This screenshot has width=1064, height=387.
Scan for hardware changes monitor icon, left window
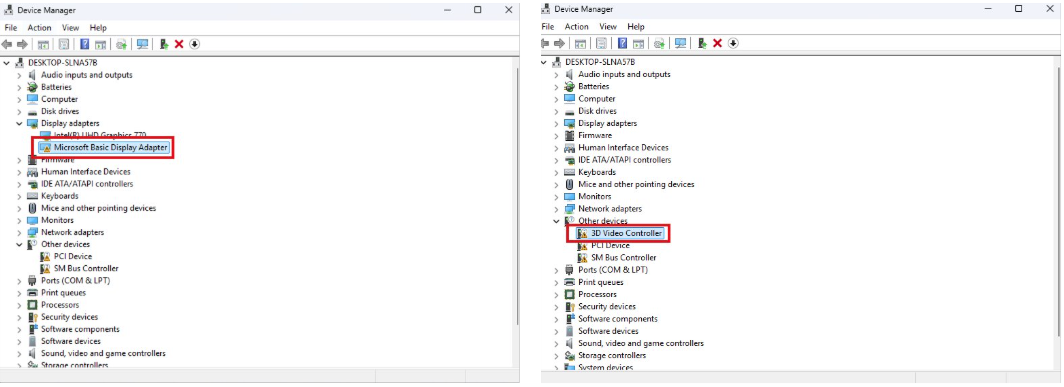click(x=142, y=44)
